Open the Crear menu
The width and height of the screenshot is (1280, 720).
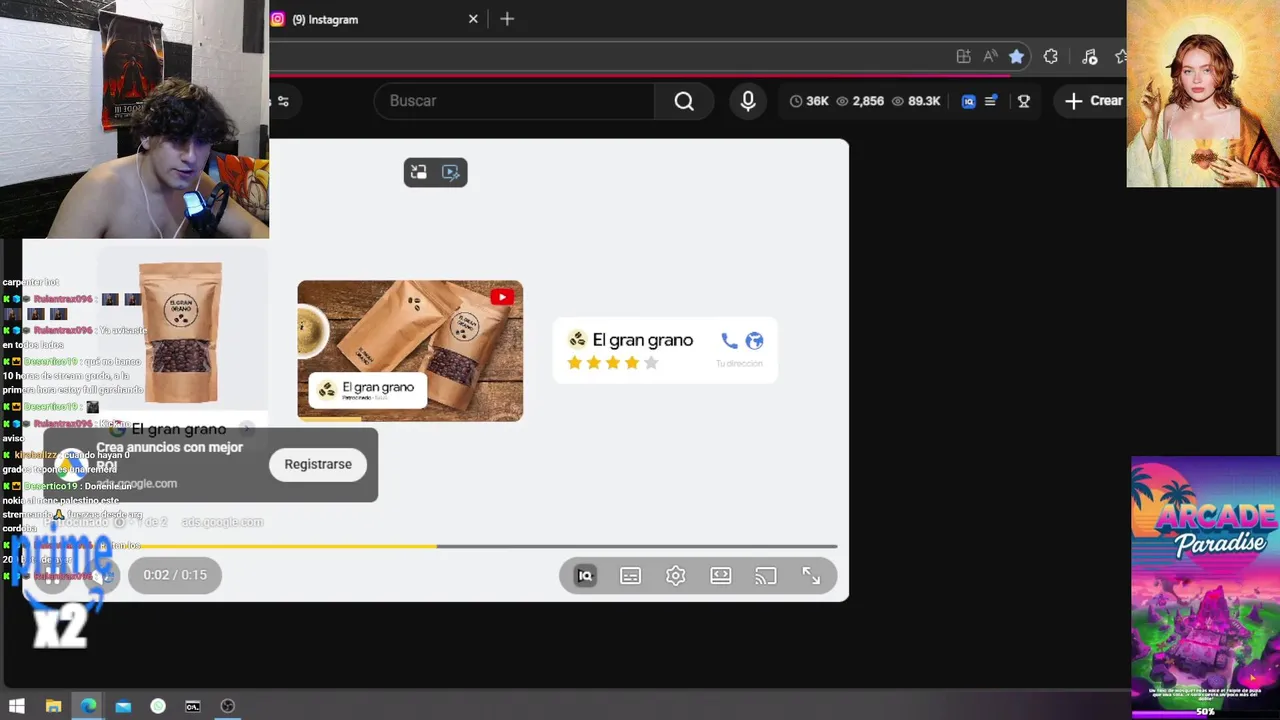[x=1093, y=101]
